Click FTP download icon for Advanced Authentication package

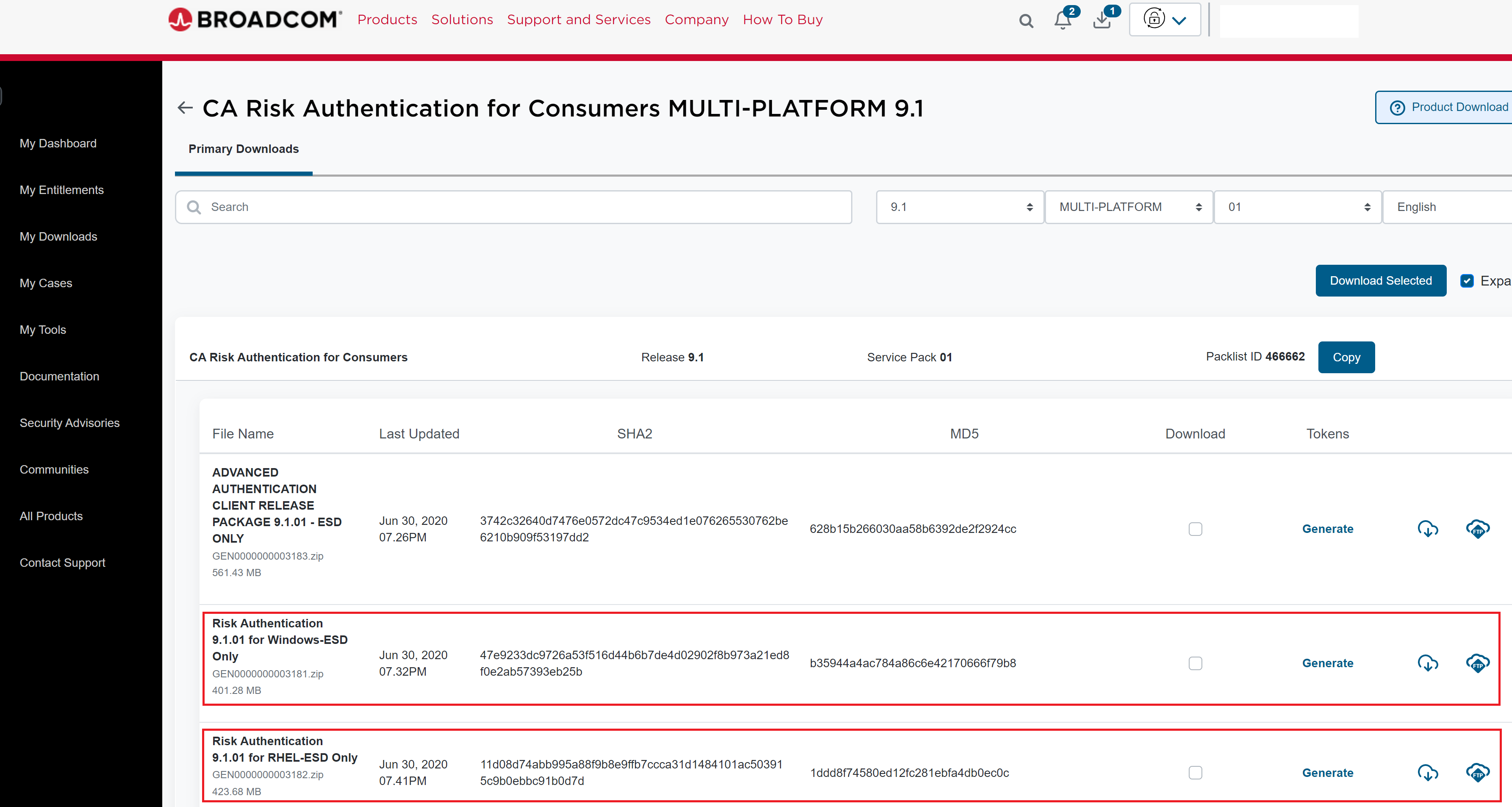coord(1477,529)
